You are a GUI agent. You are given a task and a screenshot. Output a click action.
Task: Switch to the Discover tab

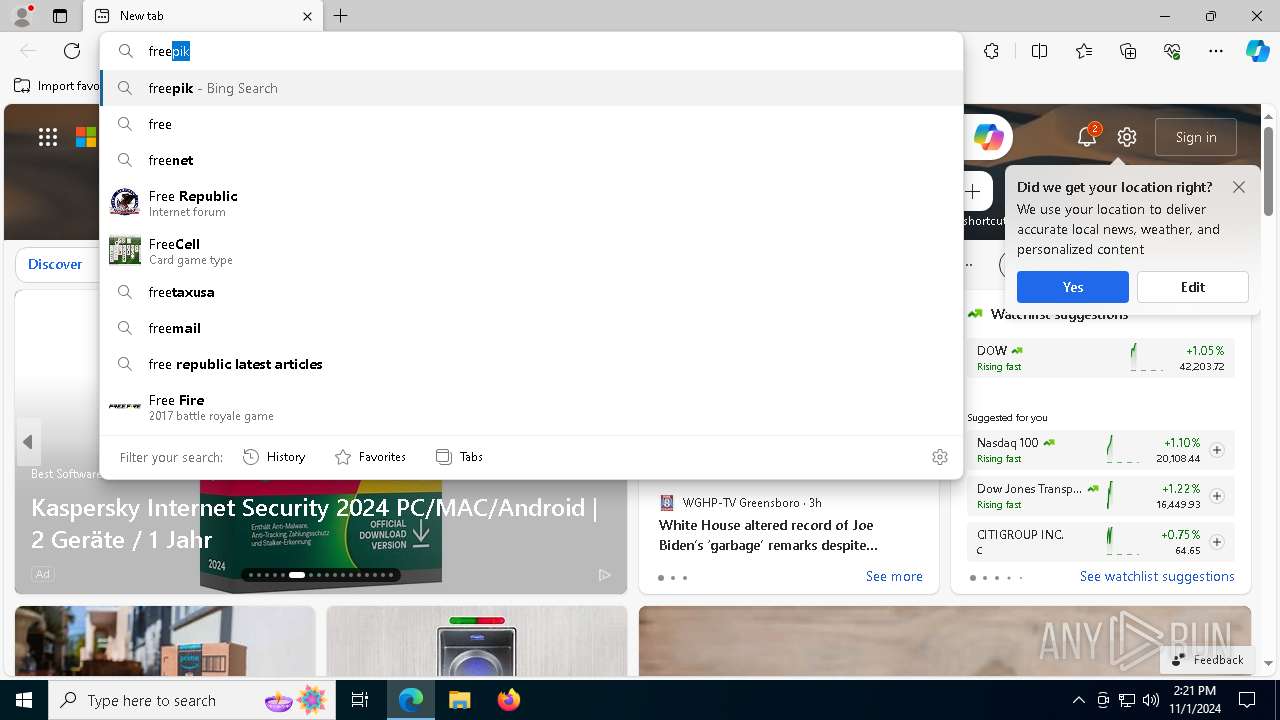[x=55, y=264]
